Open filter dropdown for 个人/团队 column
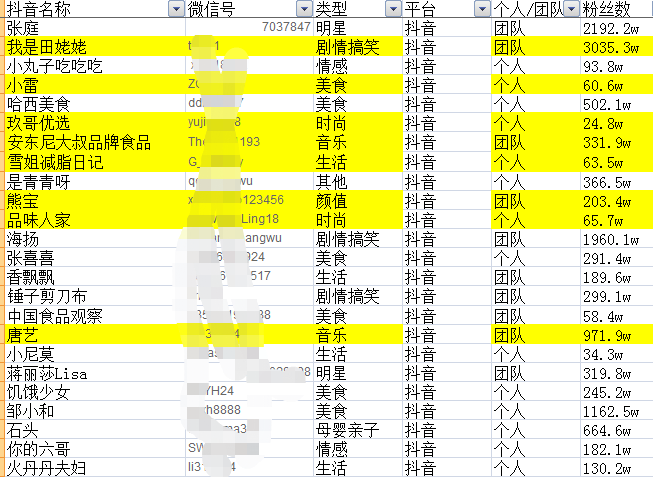 coord(571,8)
